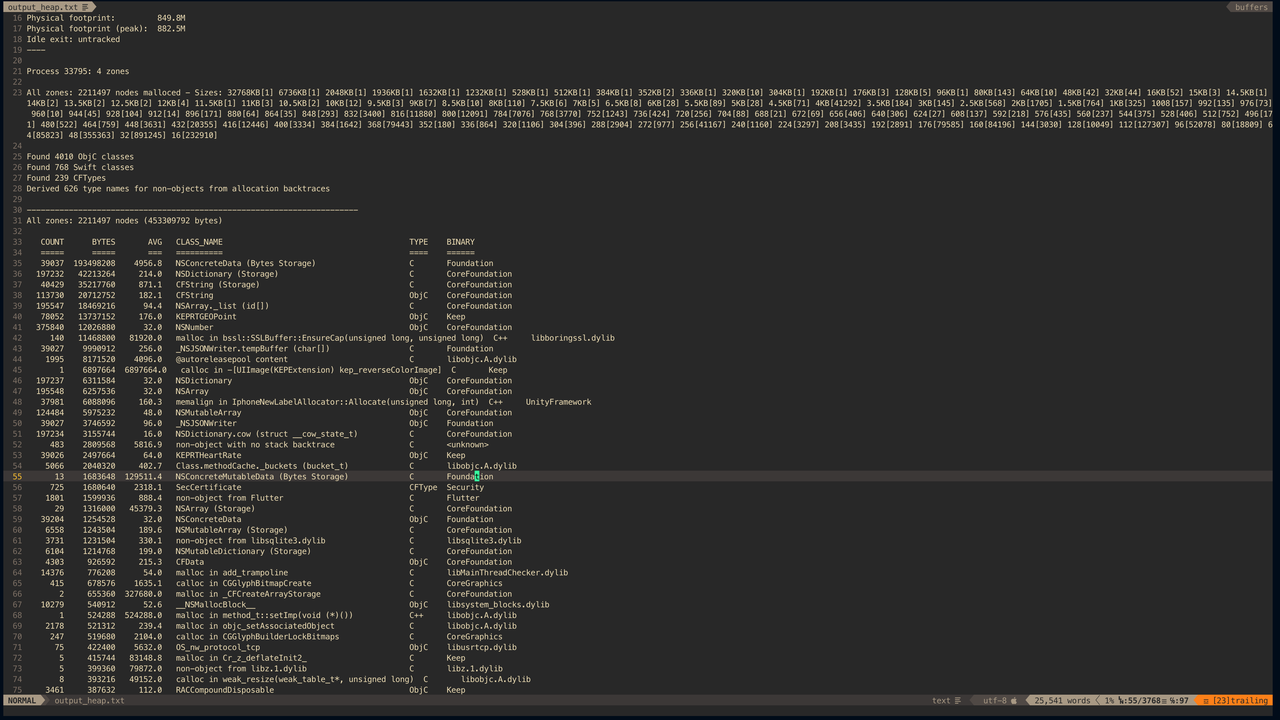This screenshot has height=720, width=1280.
Task: Click the line position 55/3768 indicator
Action: (x=1139, y=701)
